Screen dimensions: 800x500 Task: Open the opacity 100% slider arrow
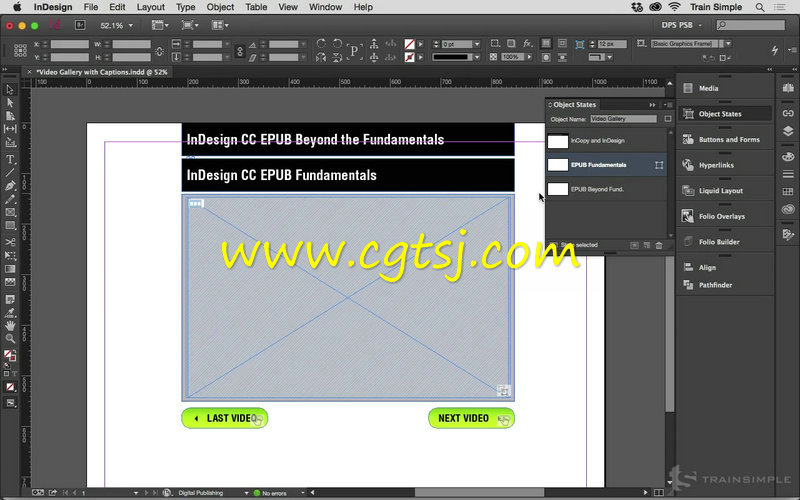529,57
